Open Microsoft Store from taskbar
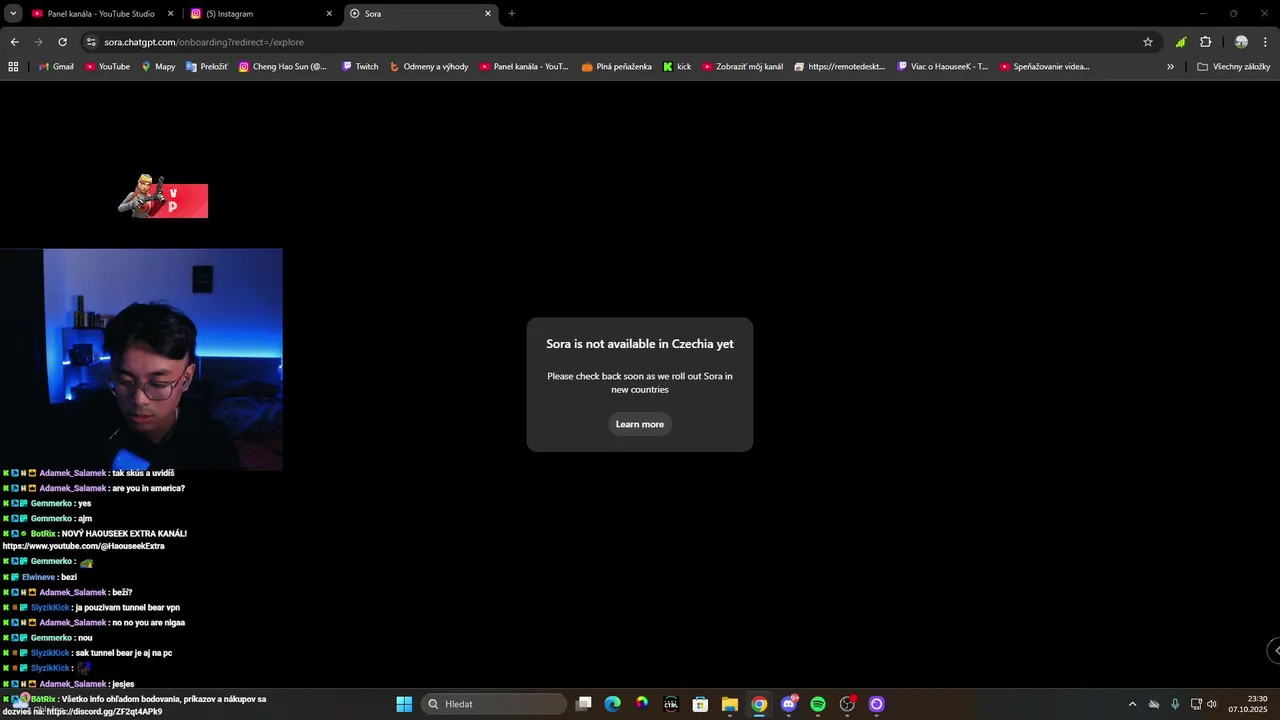This screenshot has width=1280, height=720. 701,704
